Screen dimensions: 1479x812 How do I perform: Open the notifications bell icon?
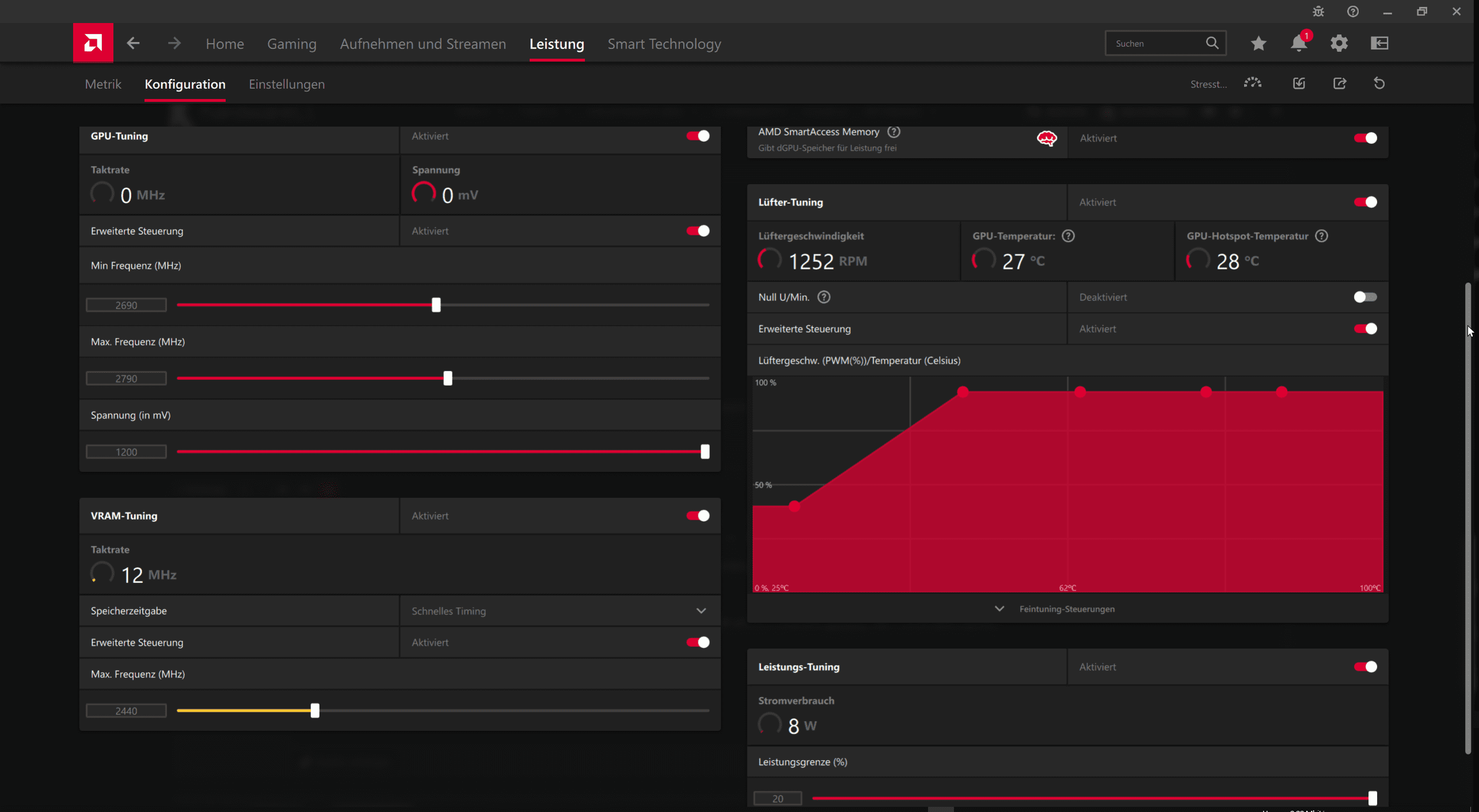(1298, 44)
